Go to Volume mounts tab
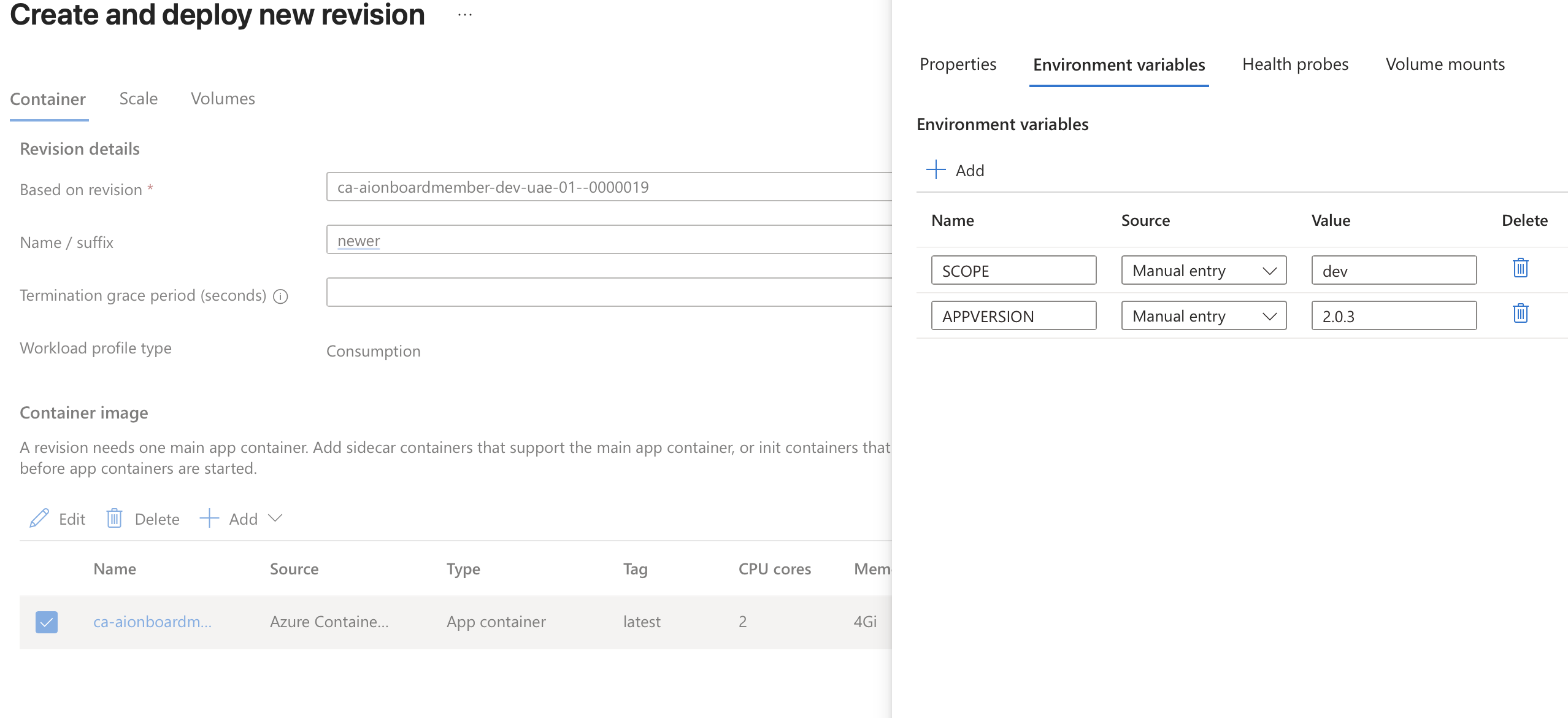1568x718 pixels. (1445, 64)
